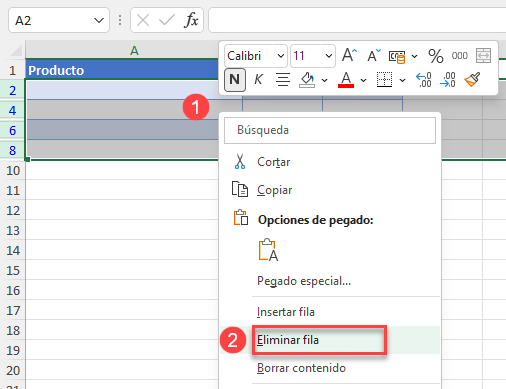Click the Producto header cell
The image size is (506, 389).
[x=123, y=70]
